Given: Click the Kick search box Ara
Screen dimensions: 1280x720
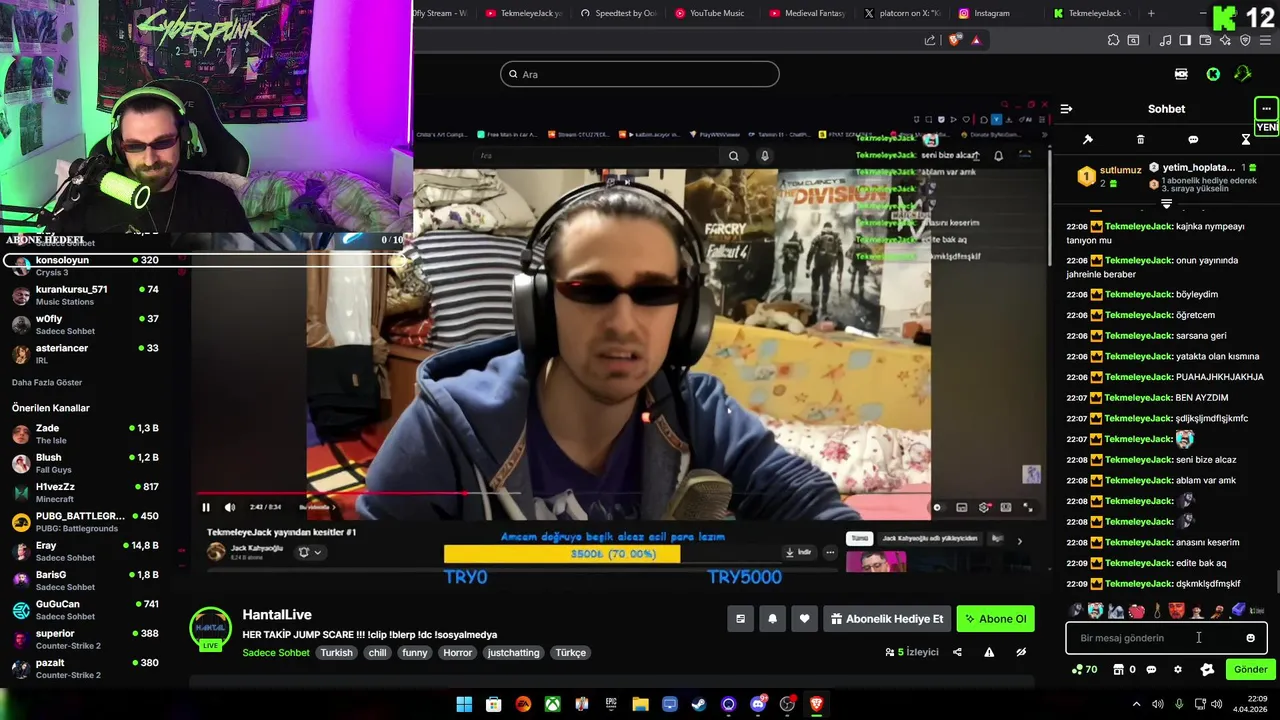Looking at the screenshot, I should [640, 74].
